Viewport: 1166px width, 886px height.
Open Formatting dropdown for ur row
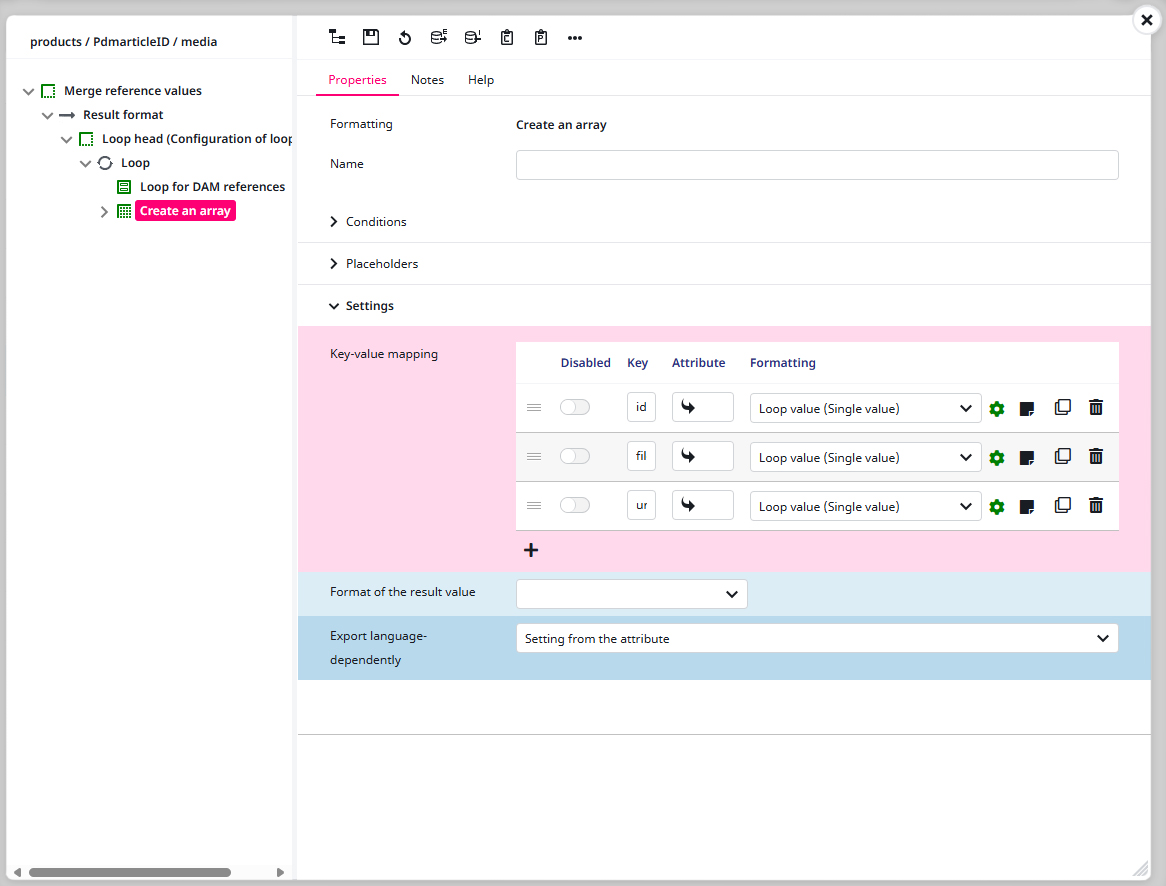click(x=866, y=507)
